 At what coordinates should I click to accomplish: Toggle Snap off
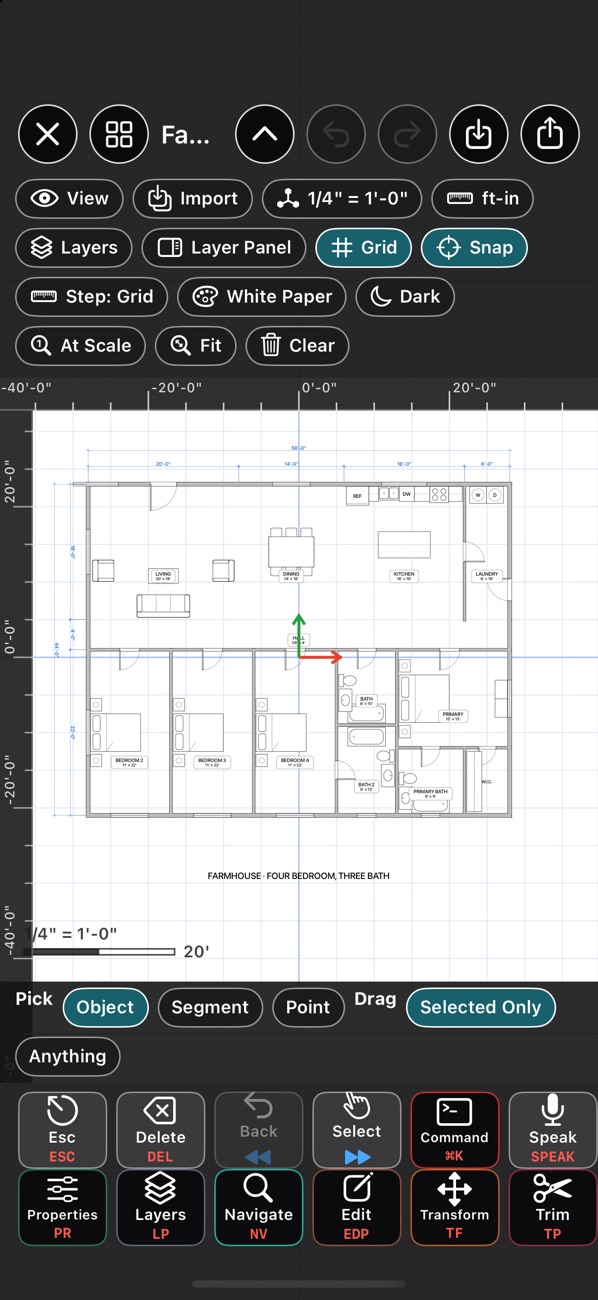coord(474,247)
